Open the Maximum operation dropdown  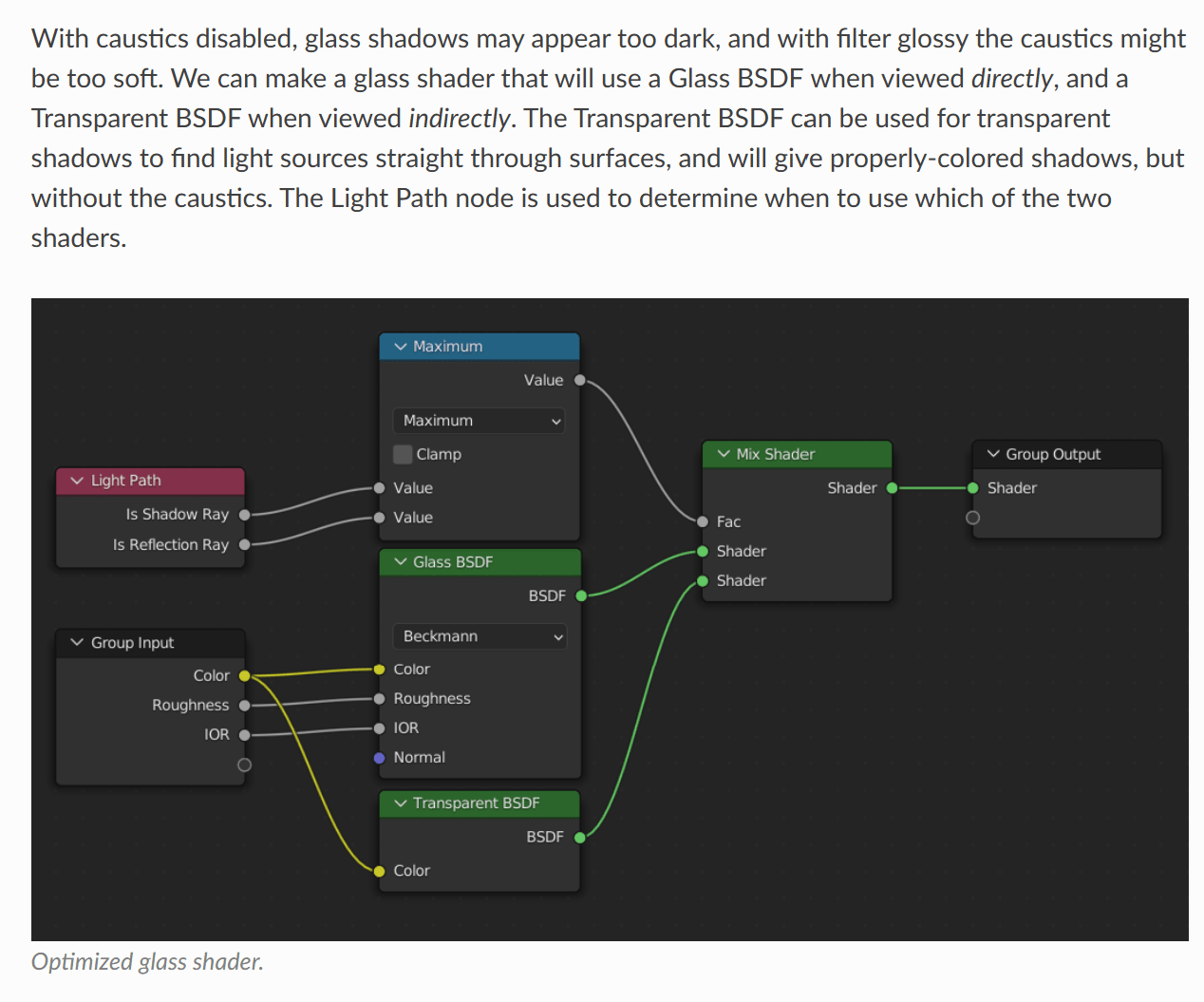[479, 420]
